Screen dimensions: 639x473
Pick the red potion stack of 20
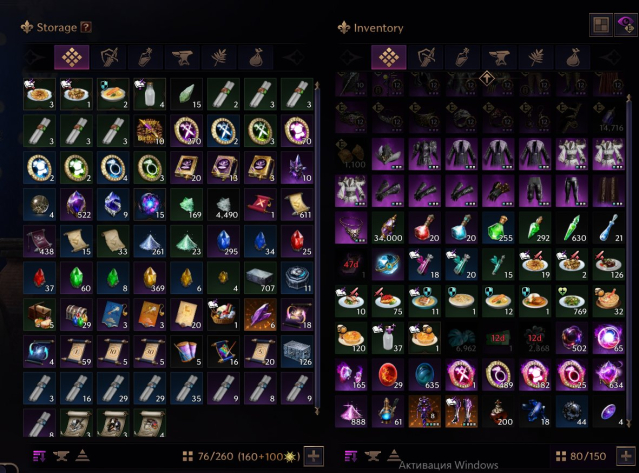coord(425,228)
